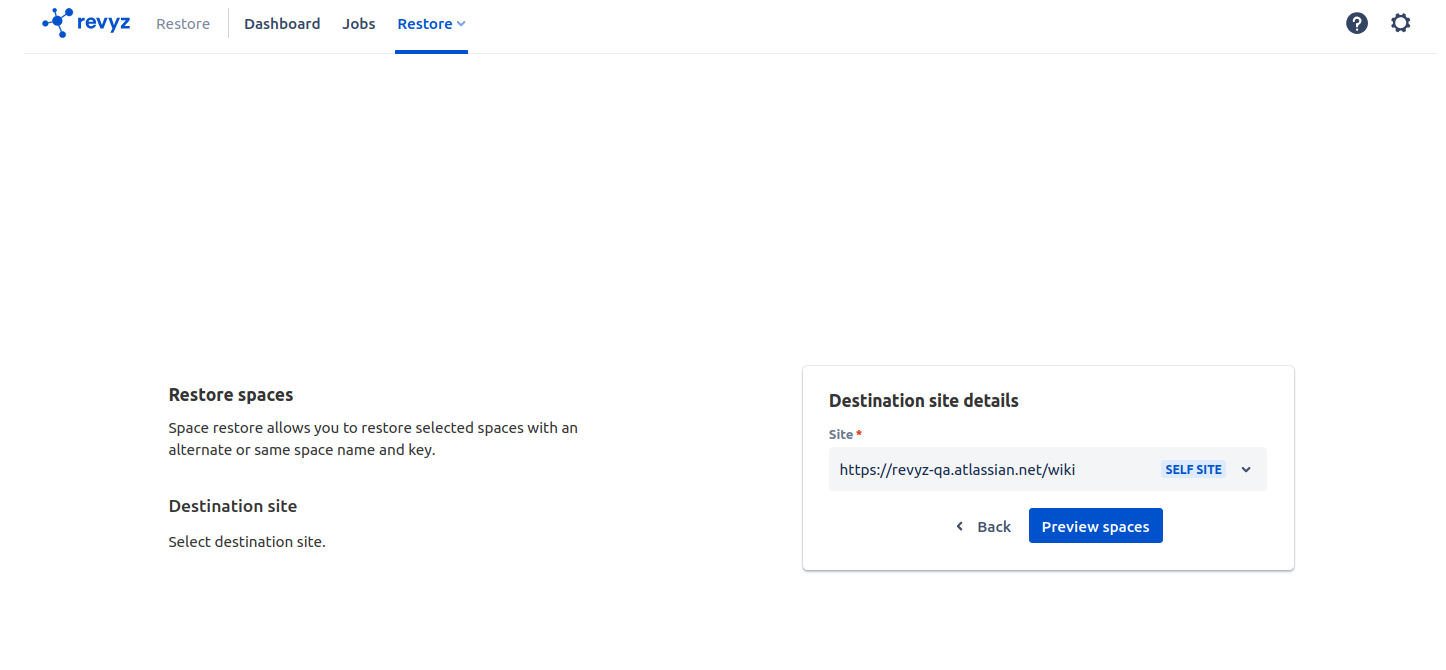Click the Destination site details heading

point(923,400)
